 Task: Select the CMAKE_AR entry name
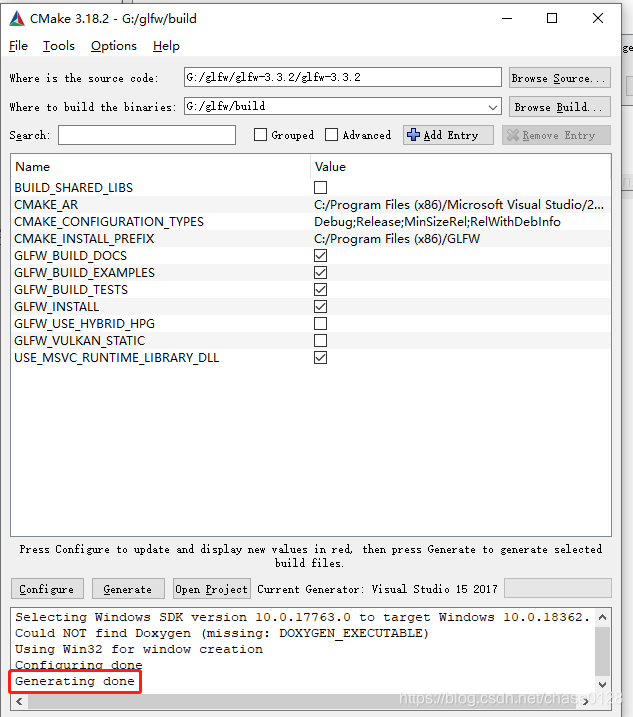[46, 204]
